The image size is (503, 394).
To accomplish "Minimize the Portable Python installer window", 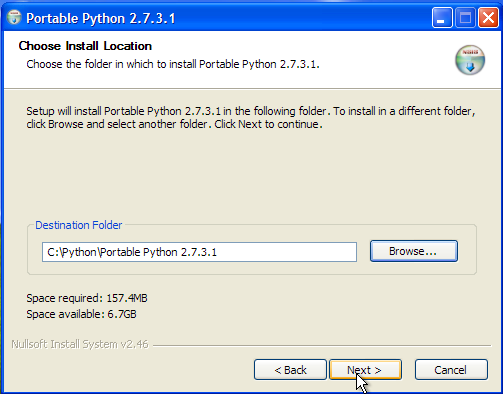I will 442,18.
